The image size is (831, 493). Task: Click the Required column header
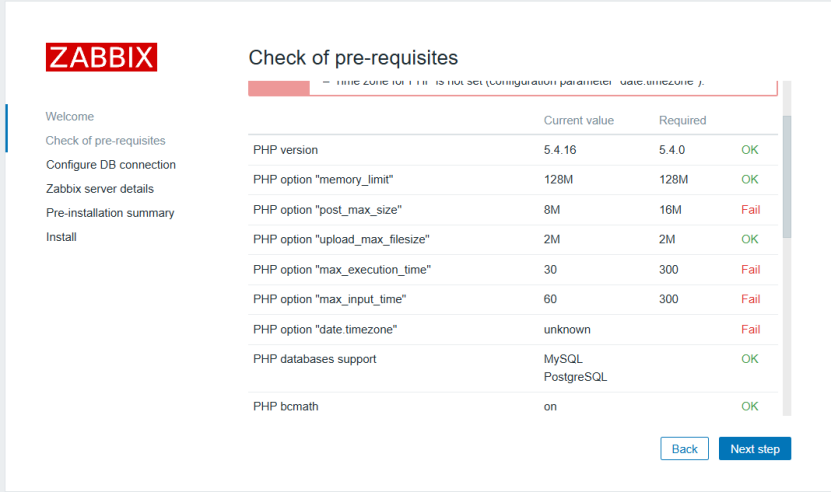[x=682, y=121]
